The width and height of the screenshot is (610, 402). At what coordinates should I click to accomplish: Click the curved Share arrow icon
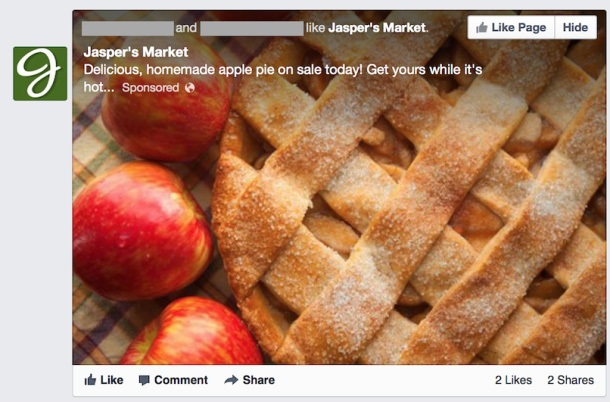click(231, 380)
